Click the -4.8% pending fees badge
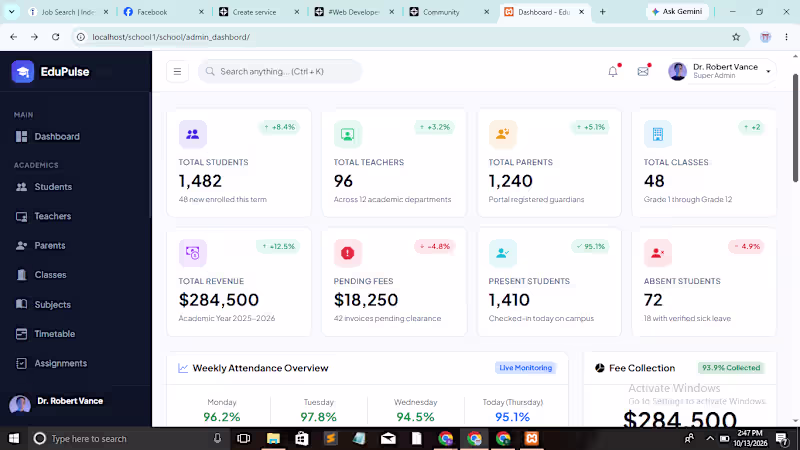 click(435, 246)
